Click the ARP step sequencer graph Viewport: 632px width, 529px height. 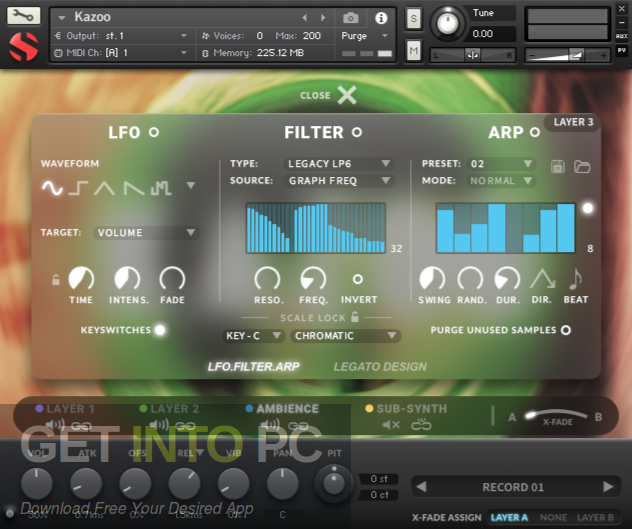pos(505,228)
